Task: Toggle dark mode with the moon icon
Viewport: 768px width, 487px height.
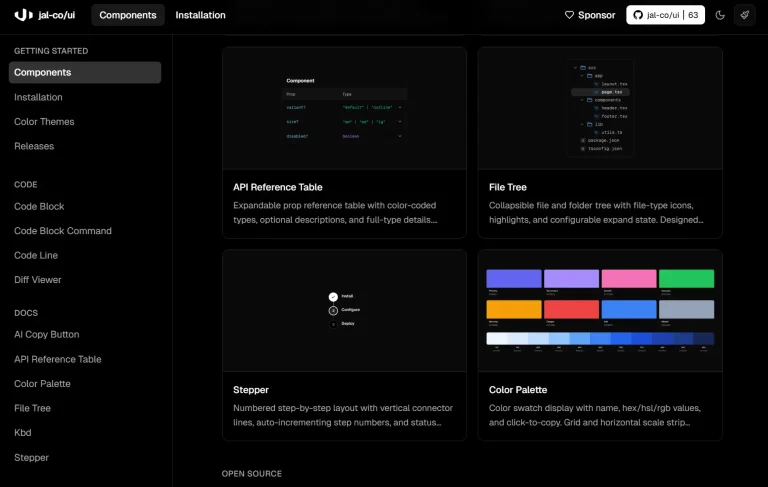Action: point(720,15)
